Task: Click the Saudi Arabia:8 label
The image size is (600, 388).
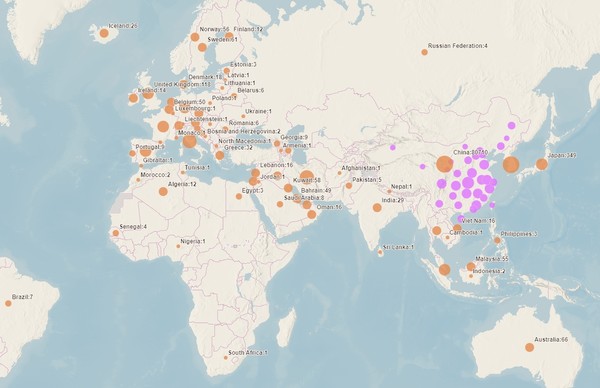Action: click(304, 198)
